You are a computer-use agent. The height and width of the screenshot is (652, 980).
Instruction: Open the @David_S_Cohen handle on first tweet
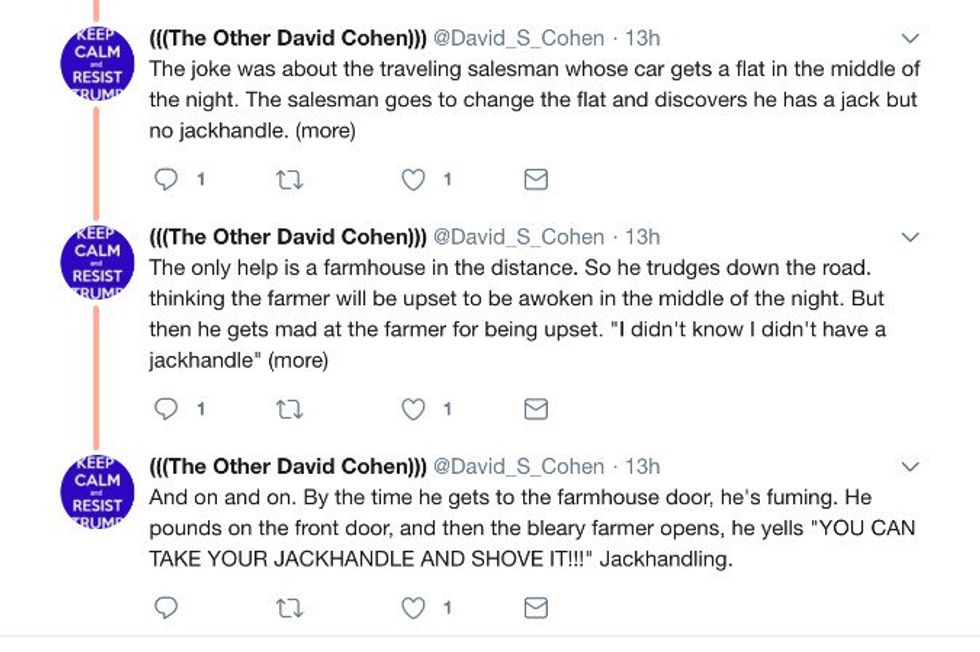point(519,39)
